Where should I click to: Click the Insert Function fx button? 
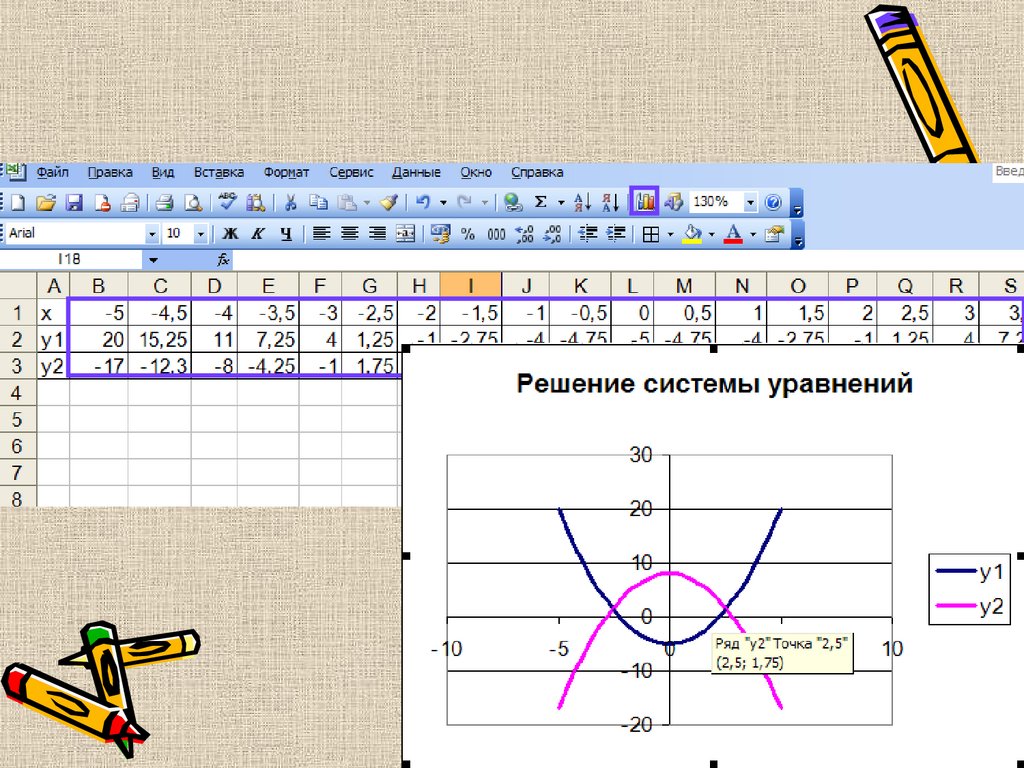pos(223,260)
